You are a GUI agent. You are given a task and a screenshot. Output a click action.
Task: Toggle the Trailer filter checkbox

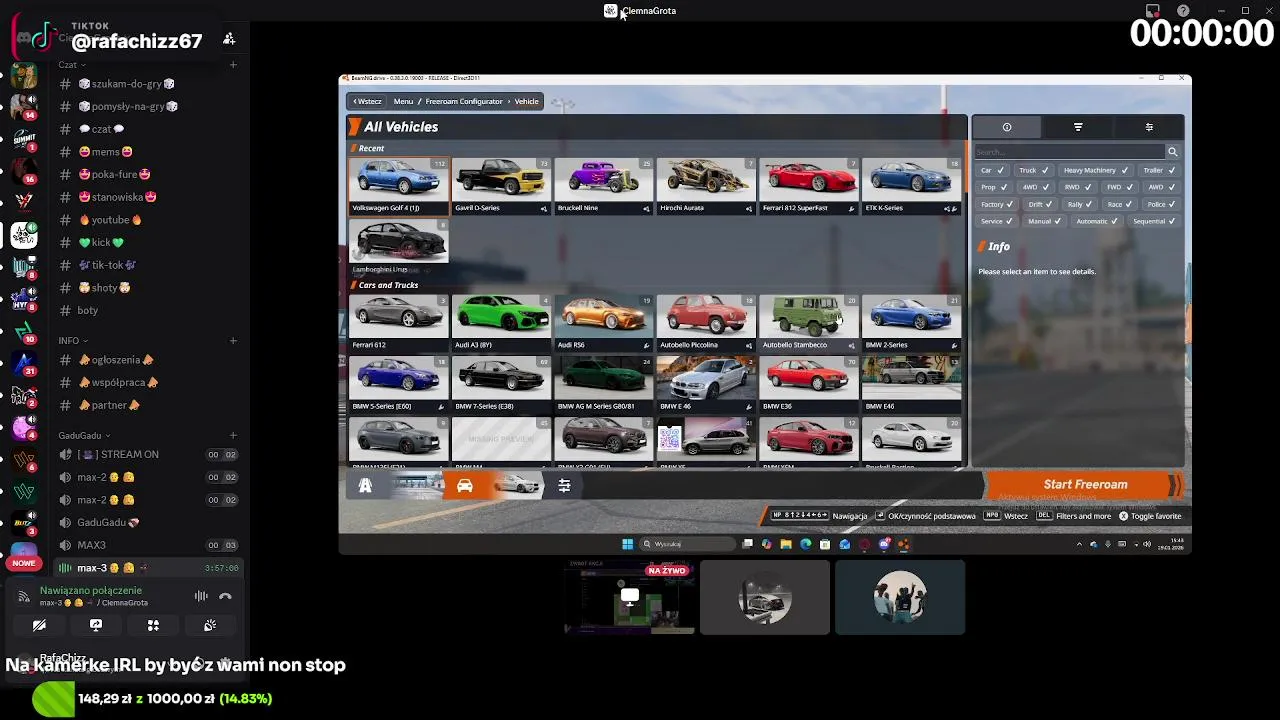(1160, 170)
